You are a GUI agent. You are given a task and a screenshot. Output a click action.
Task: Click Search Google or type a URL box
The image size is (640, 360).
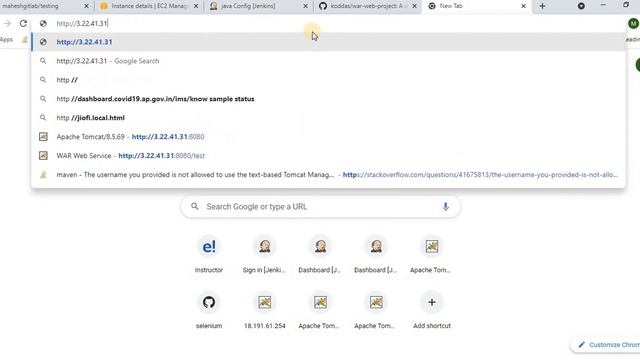coord(320,207)
